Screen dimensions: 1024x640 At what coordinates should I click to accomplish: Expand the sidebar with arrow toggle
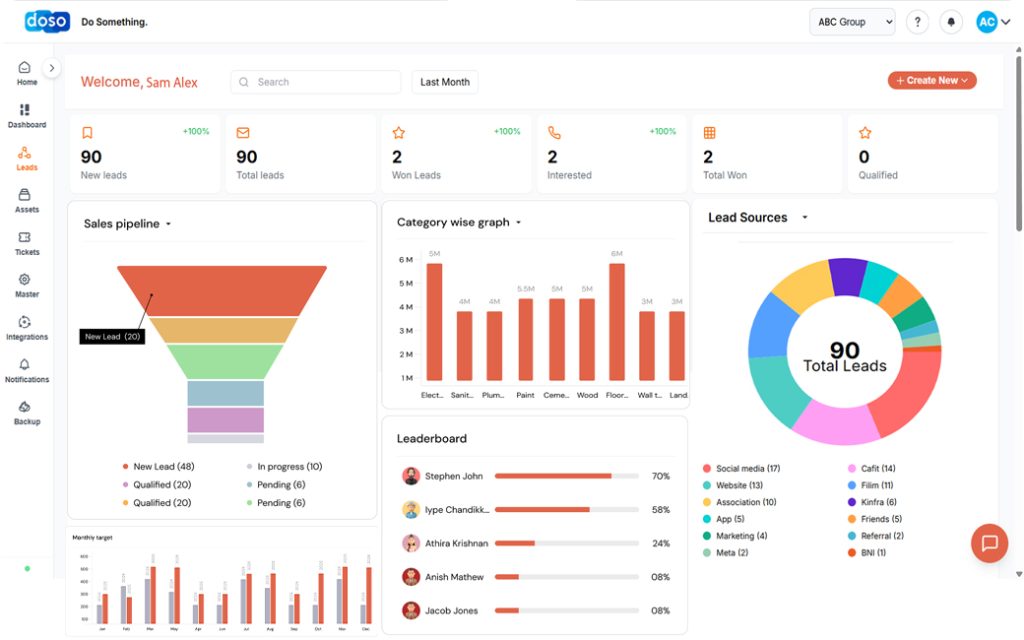point(52,68)
